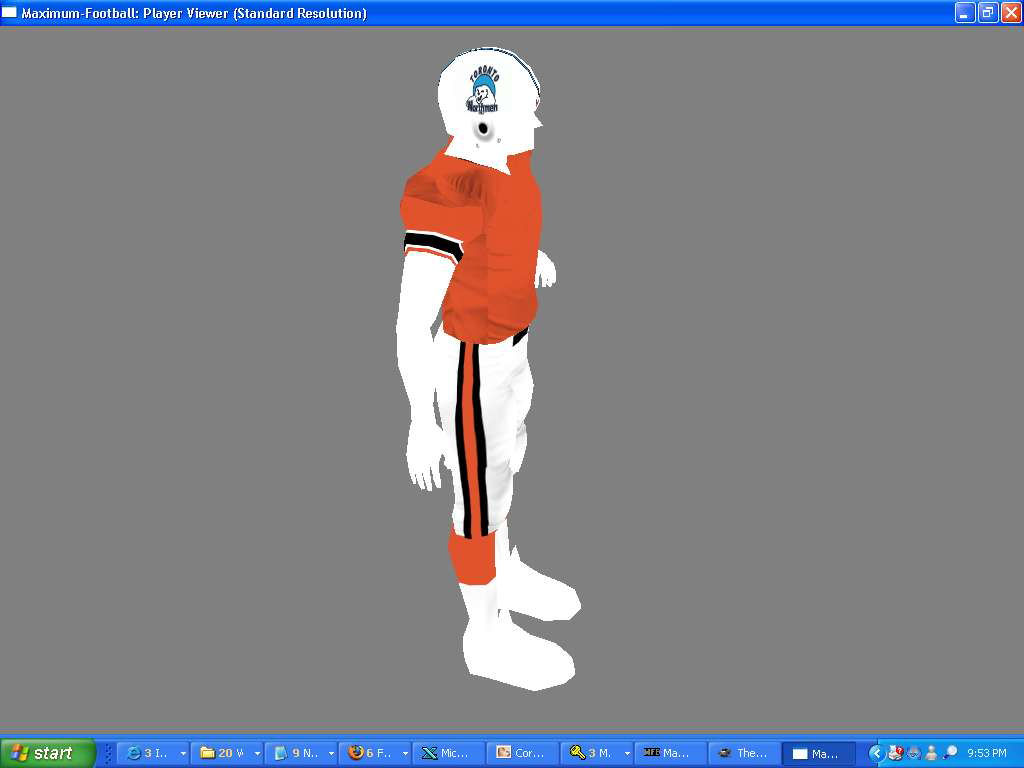The height and width of the screenshot is (768, 1024).
Task: Click the Toronto Northmen helmet logo
Action: (x=484, y=89)
